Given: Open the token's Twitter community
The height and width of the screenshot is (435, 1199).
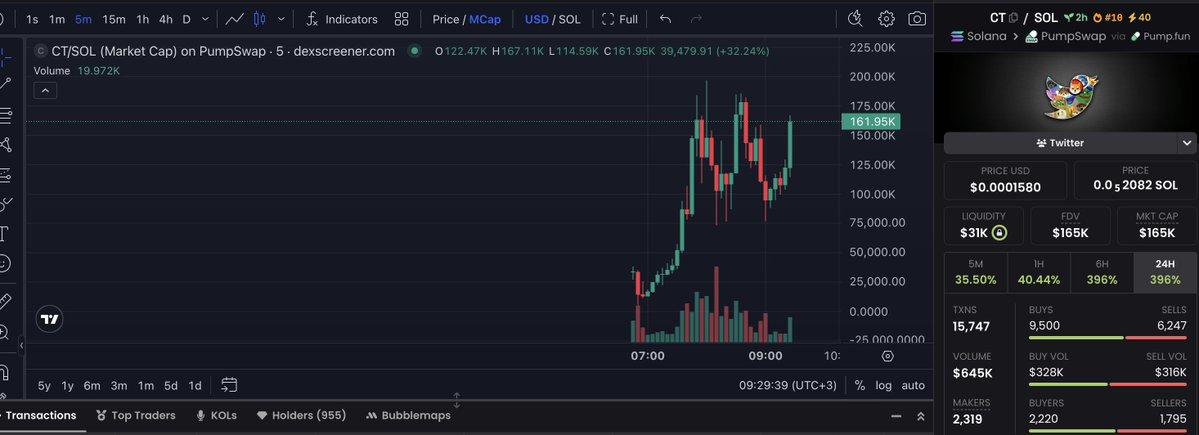Looking at the screenshot, I should tap(1060, 143).
